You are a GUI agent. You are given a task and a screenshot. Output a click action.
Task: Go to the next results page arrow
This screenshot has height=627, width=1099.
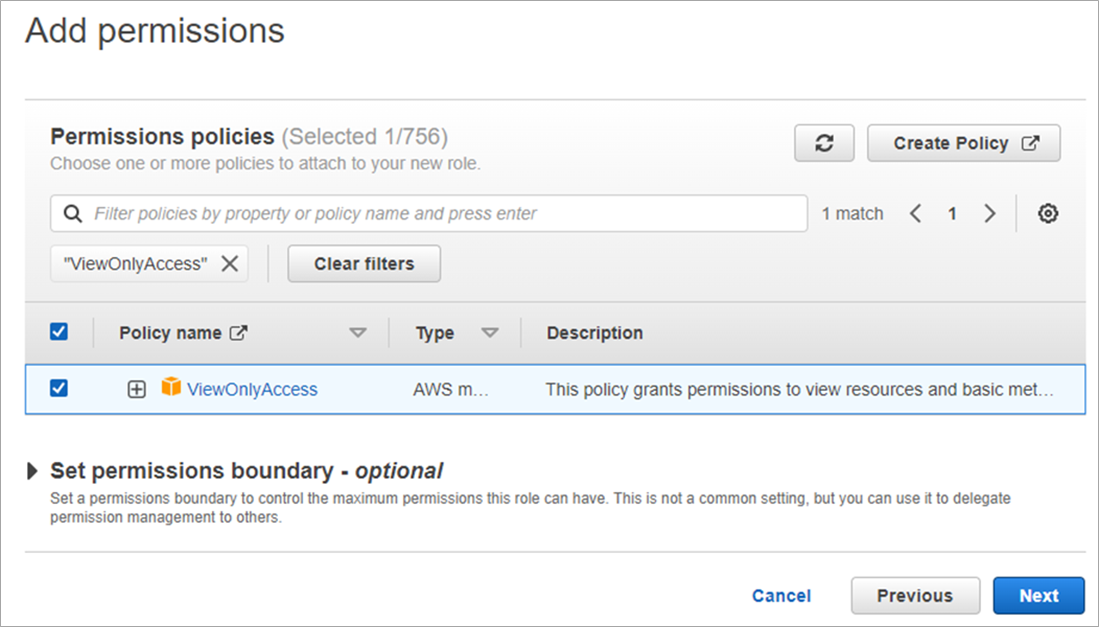coord(990,213)
